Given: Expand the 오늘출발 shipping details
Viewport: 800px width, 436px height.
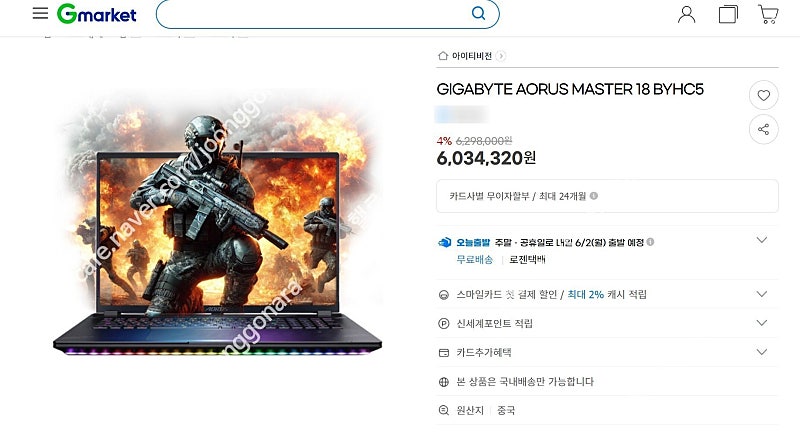Looking at the screenshot, I should [x=762, y=240].
